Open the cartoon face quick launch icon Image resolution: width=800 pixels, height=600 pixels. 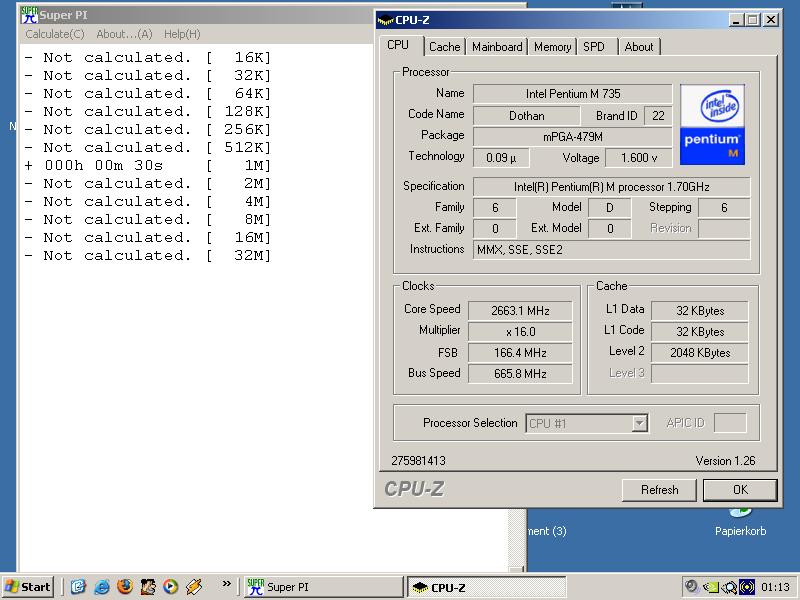(x=147, y=587)
